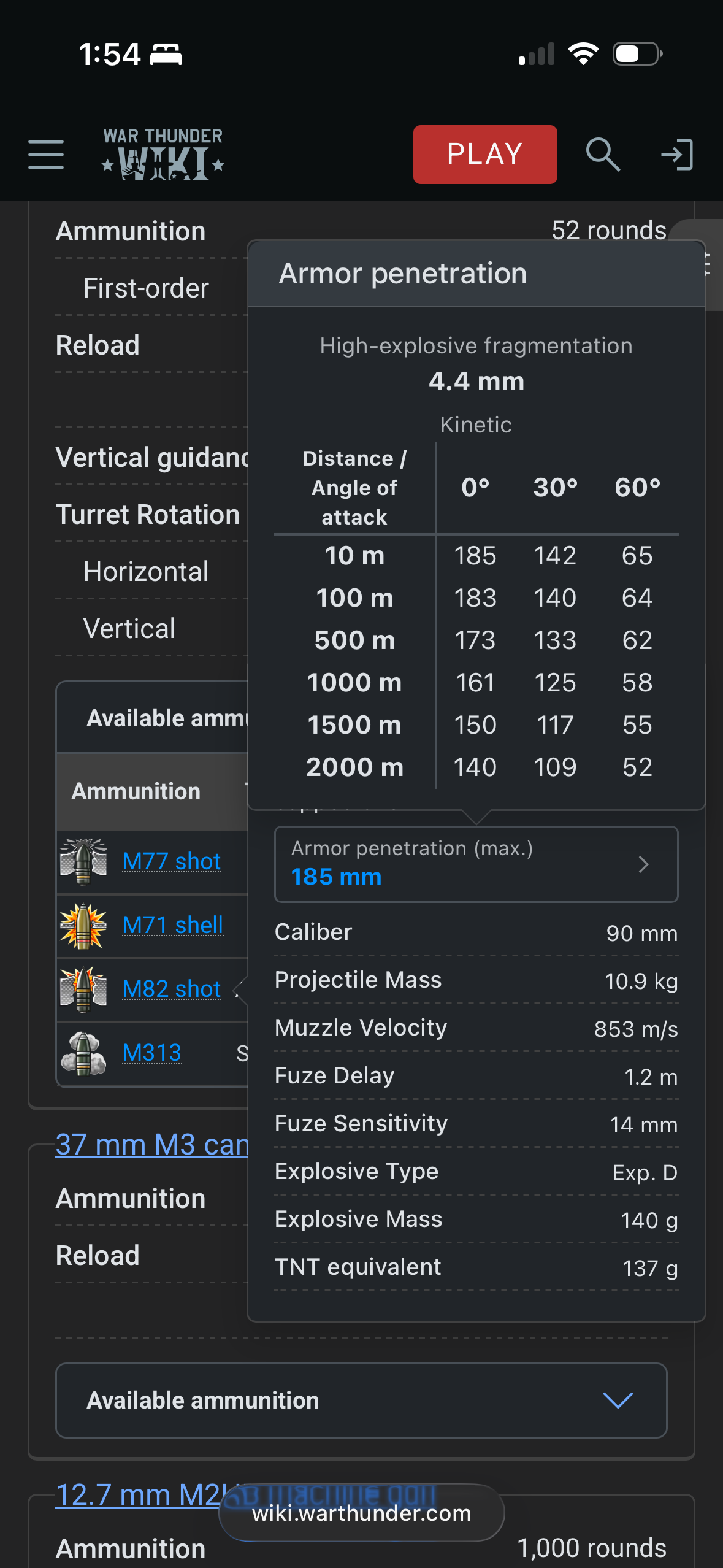Tap the M77 shot ammo icon
Screen dimensions: 723x1568
84,861
